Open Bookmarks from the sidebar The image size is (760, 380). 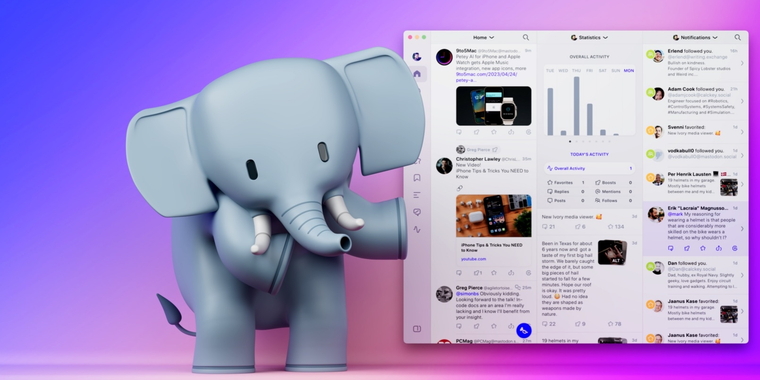pyautogui.click(x=417, y=178)
